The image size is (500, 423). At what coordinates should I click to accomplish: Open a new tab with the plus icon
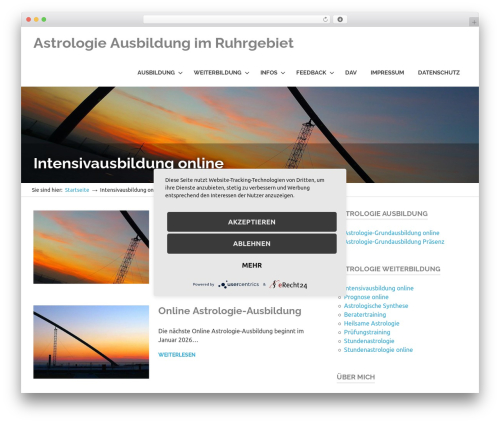click(474, 22)
